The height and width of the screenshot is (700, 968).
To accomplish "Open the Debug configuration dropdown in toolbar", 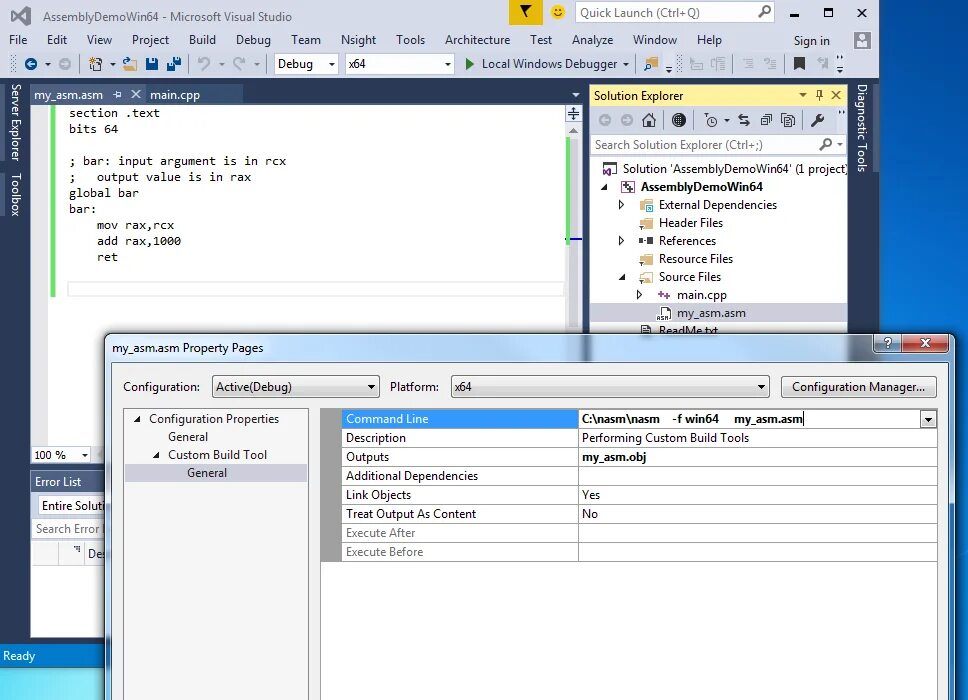I will pos(332,64).
